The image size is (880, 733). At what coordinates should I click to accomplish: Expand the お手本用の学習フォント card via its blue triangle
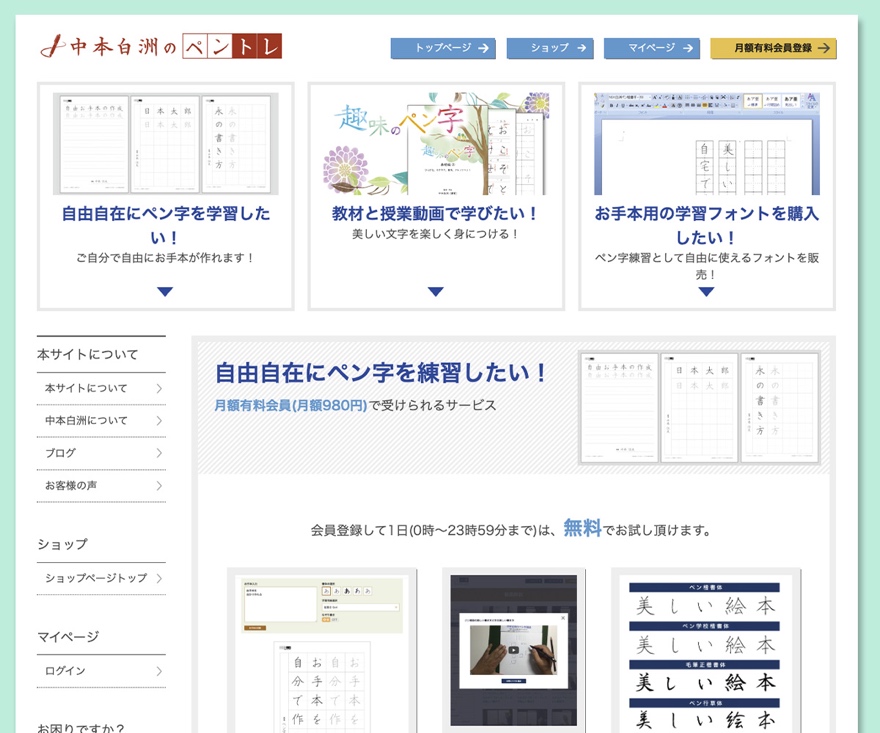click(705, 292)
